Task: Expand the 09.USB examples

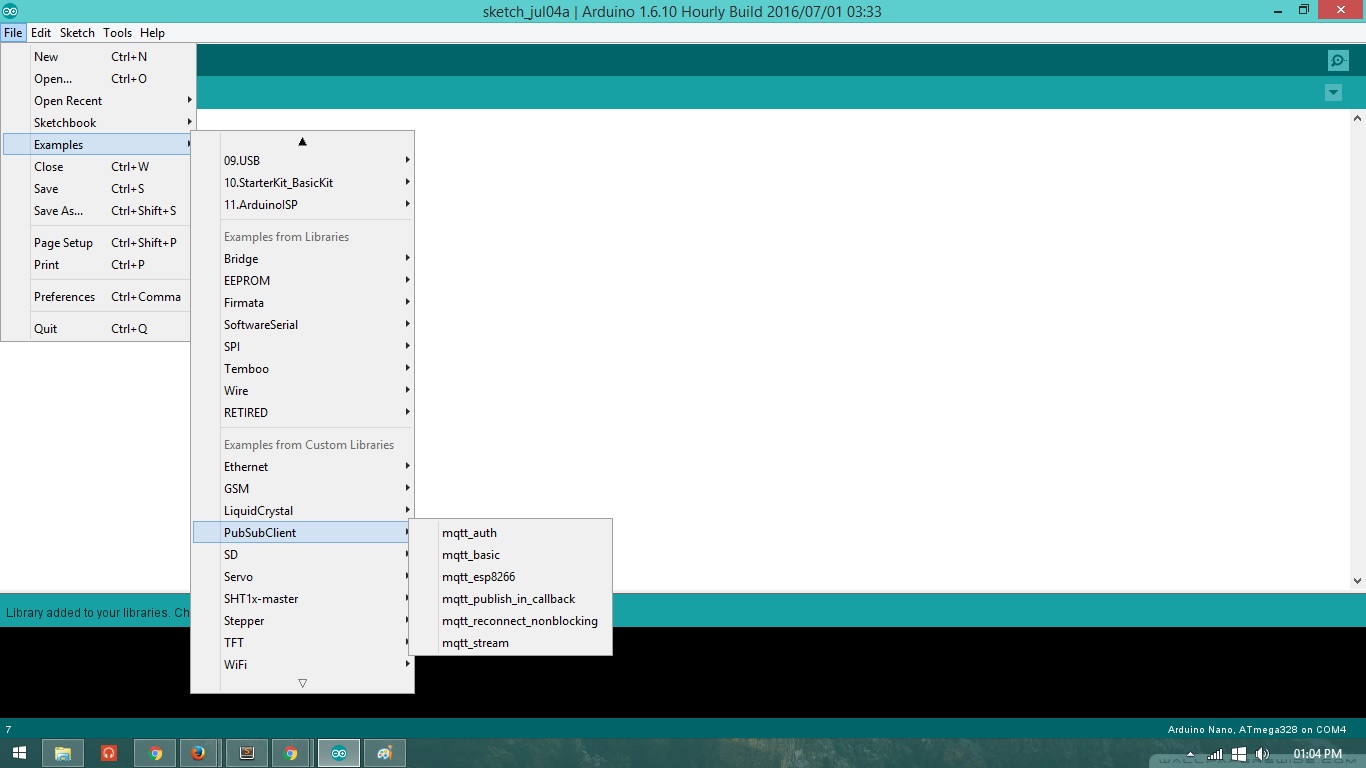Action: [x=303, y=161]
